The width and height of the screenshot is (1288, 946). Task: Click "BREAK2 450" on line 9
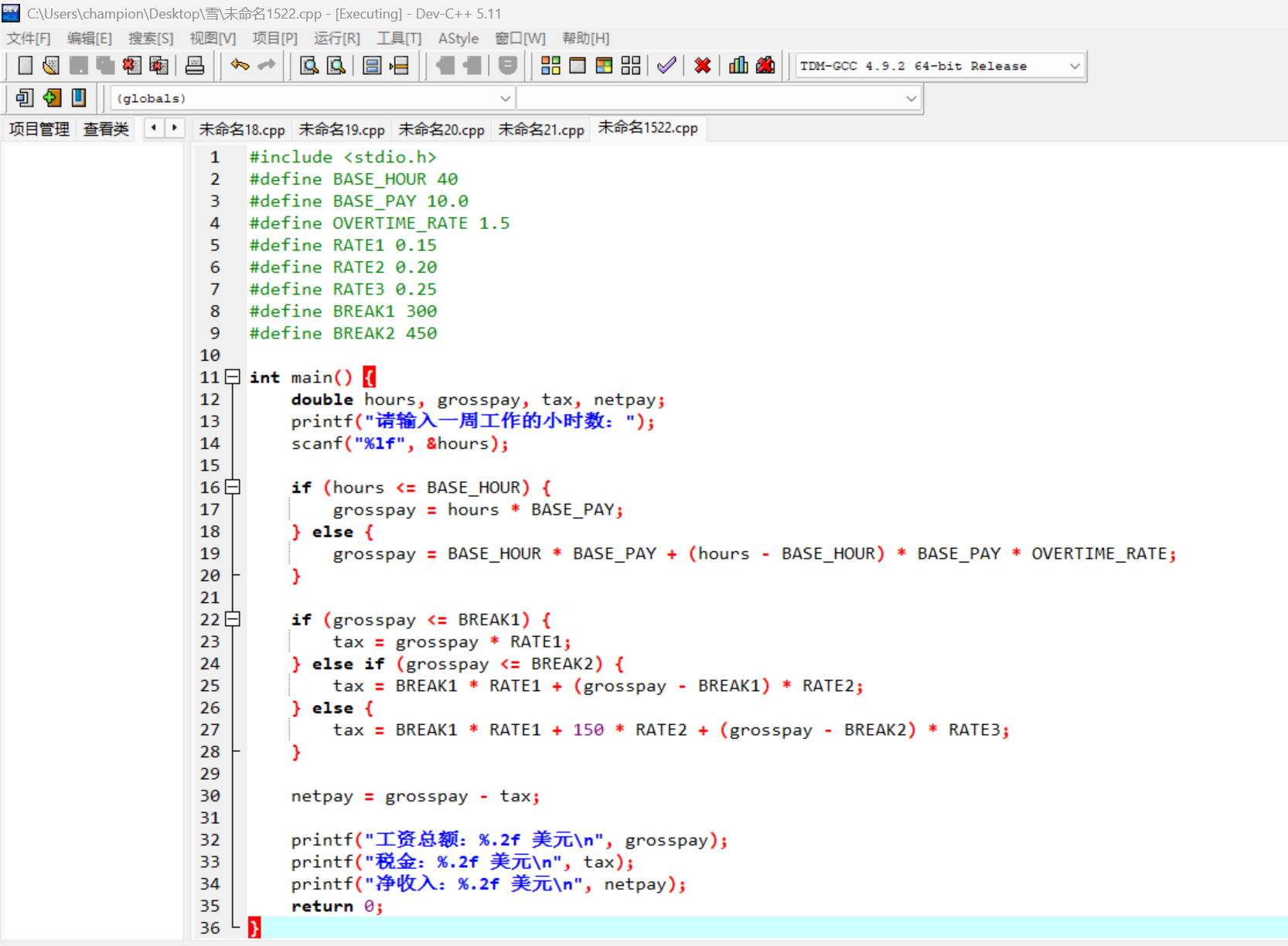385,333
